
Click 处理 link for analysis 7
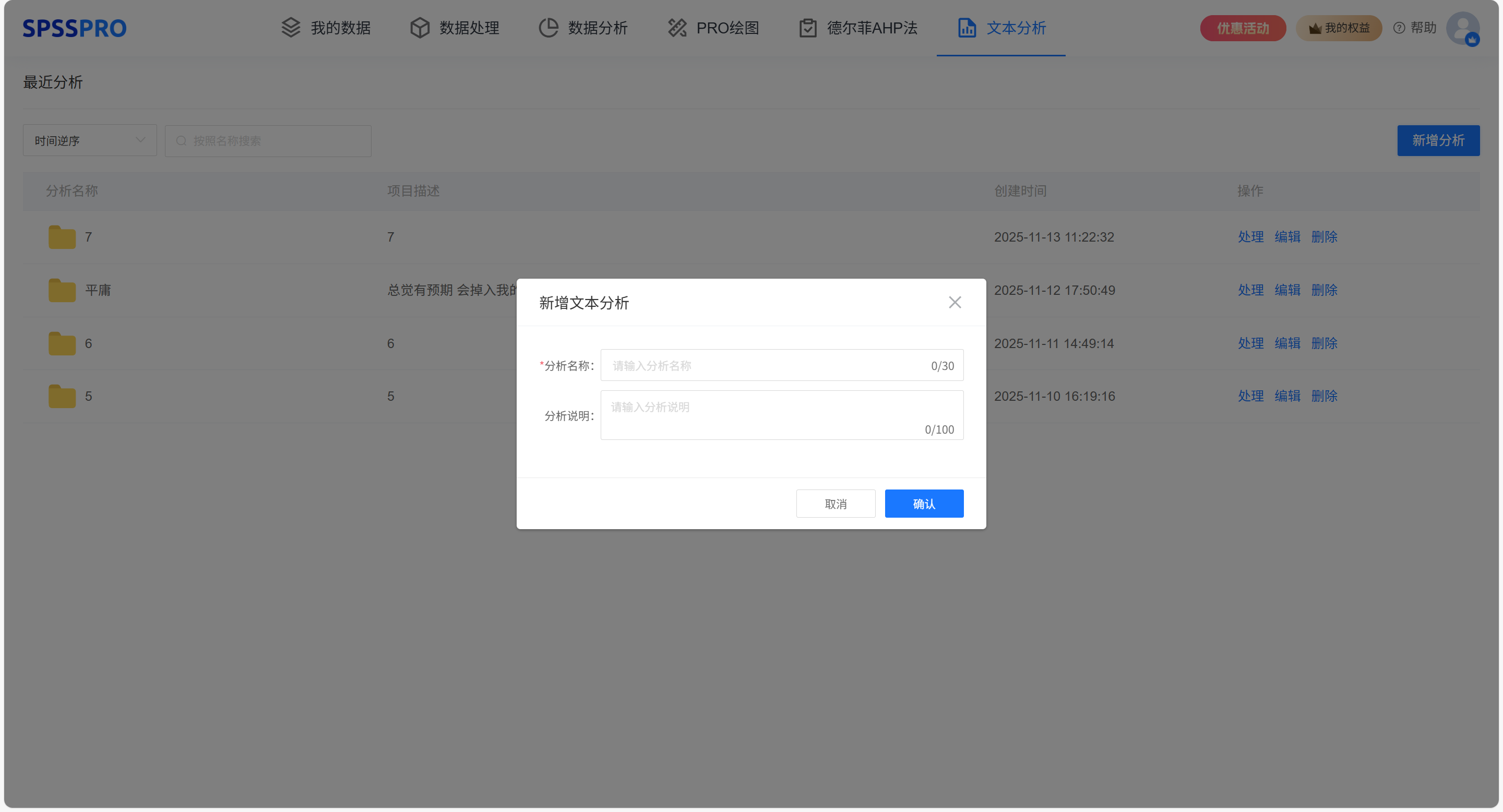tap(1250, 237)
